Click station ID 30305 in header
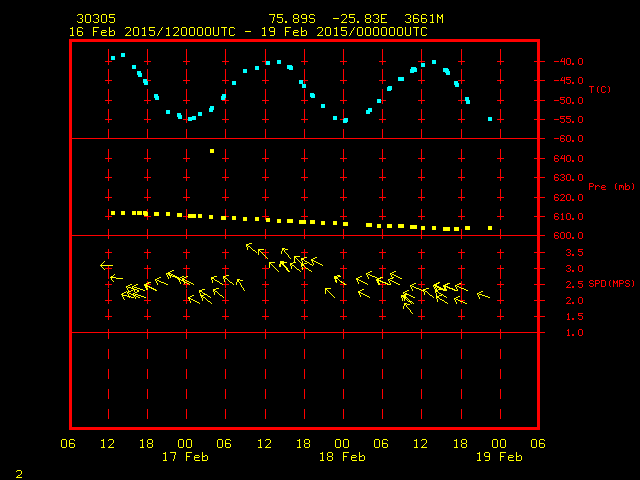Image resolution: width=640 pixels, height=480 pixels. (95, 19)
